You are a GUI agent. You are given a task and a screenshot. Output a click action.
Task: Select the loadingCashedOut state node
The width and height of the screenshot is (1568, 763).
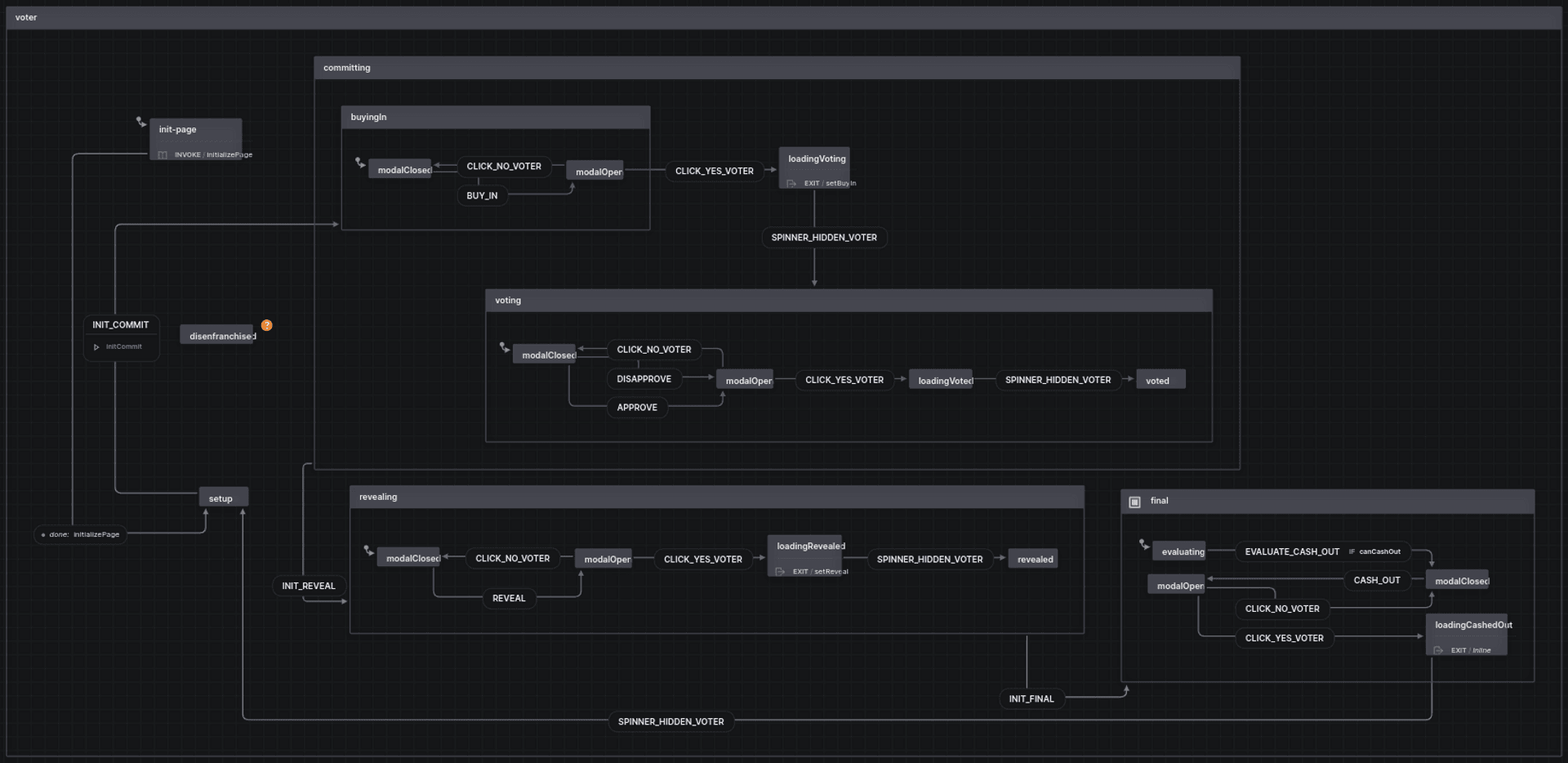click(x=1467, y=635)
